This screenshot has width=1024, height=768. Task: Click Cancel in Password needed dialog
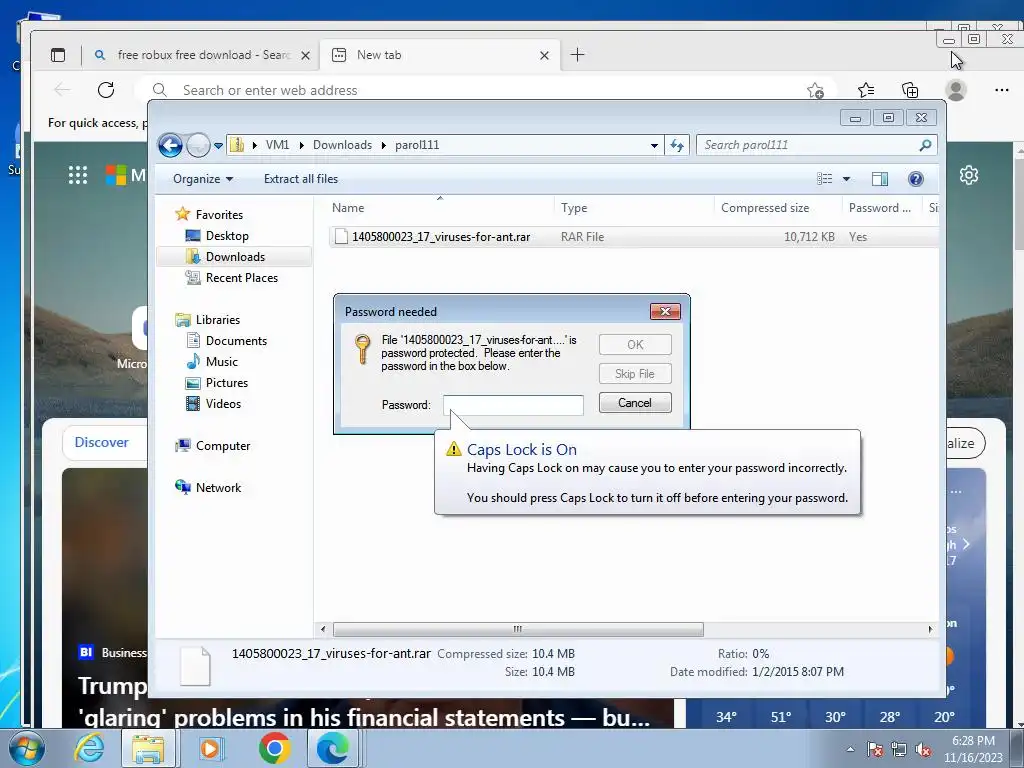pyautogui.click(x=635, y=403)
